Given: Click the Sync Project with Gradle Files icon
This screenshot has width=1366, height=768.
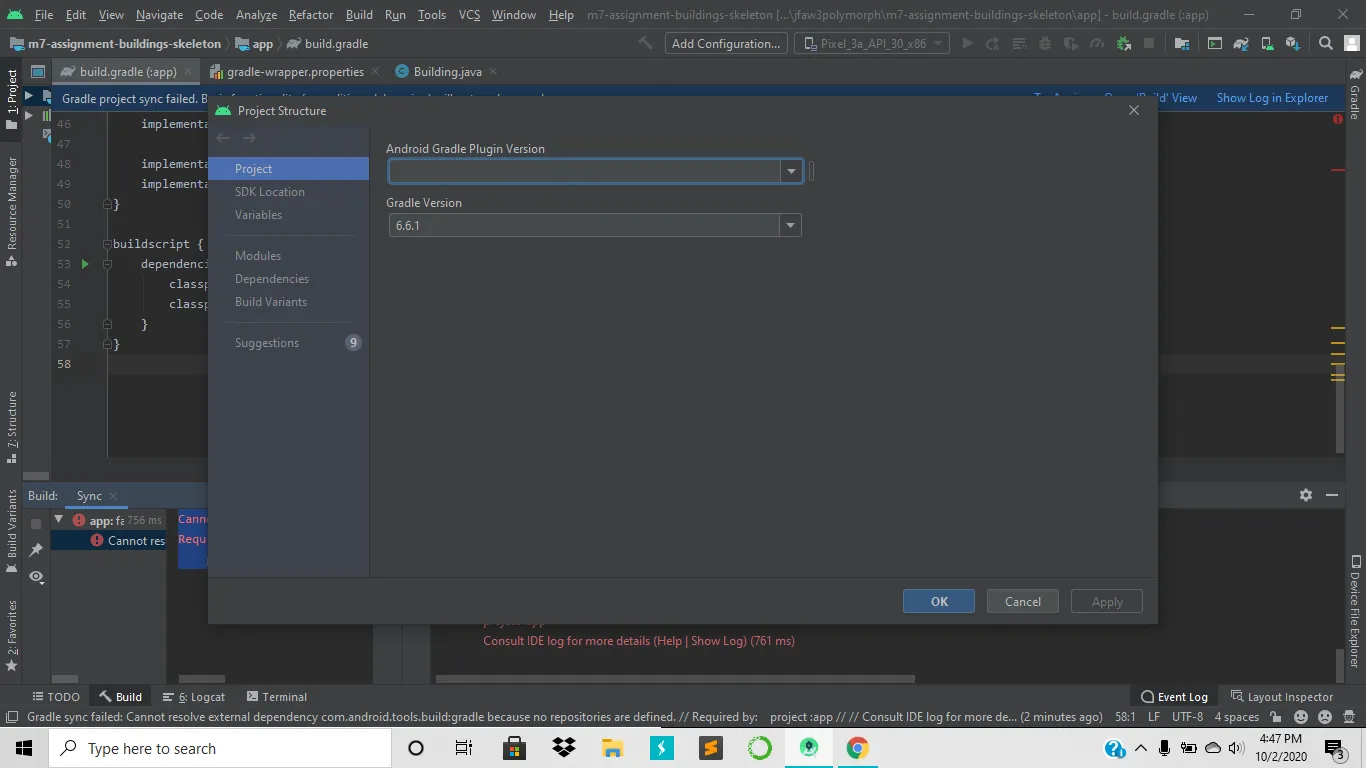Looking at the screenshot, I should [1241, 44].
